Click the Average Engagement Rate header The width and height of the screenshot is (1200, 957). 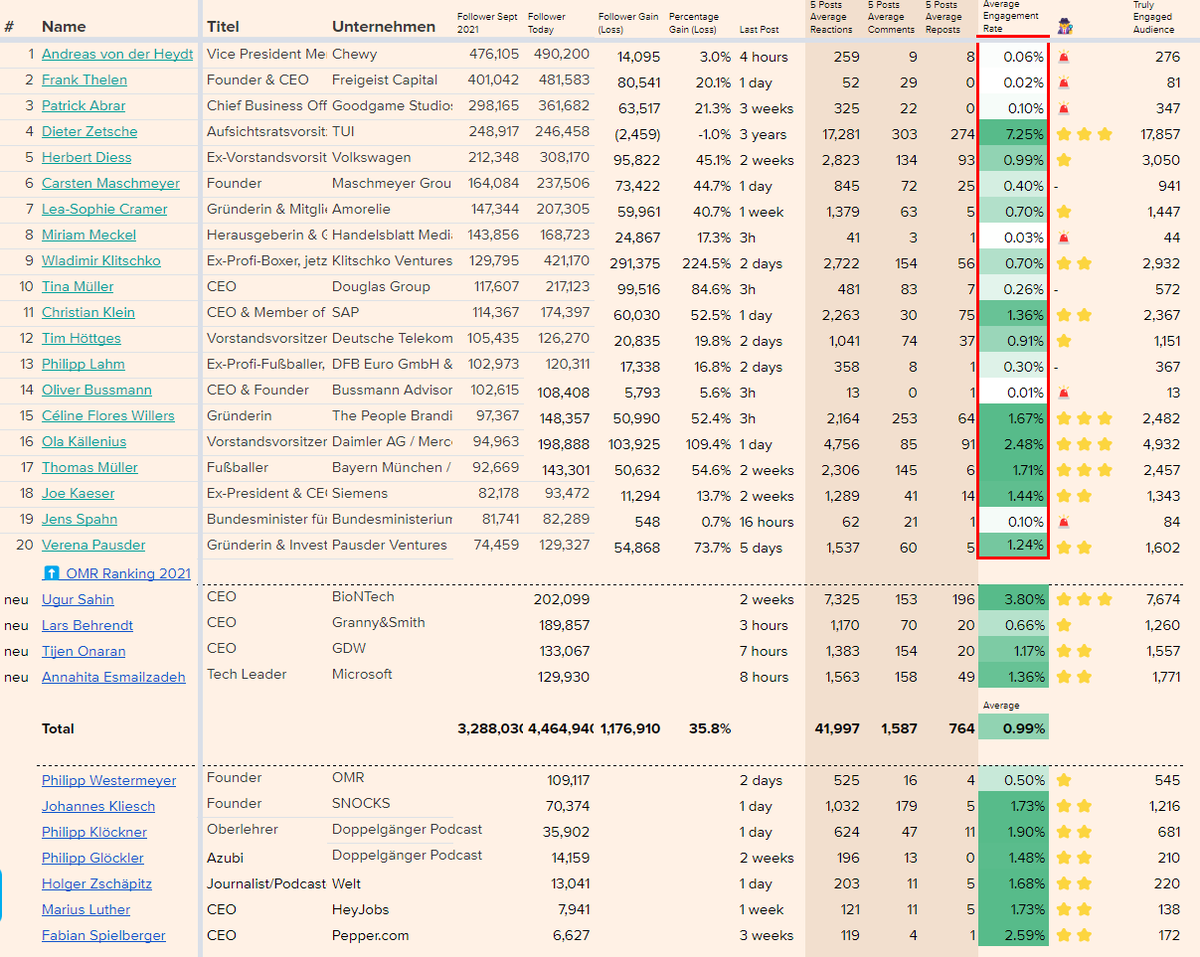[1012, 17]
